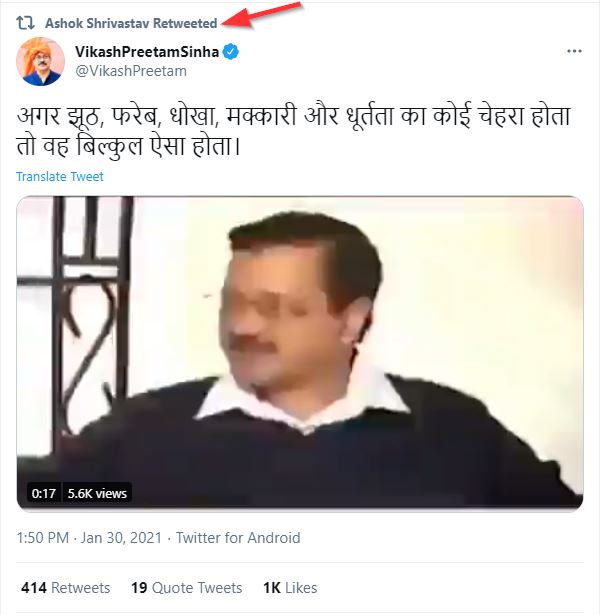Image resolution: width=604 pixels, height=615 pixels.
Task: Click Translate Tweet
Action: (59, 177)
